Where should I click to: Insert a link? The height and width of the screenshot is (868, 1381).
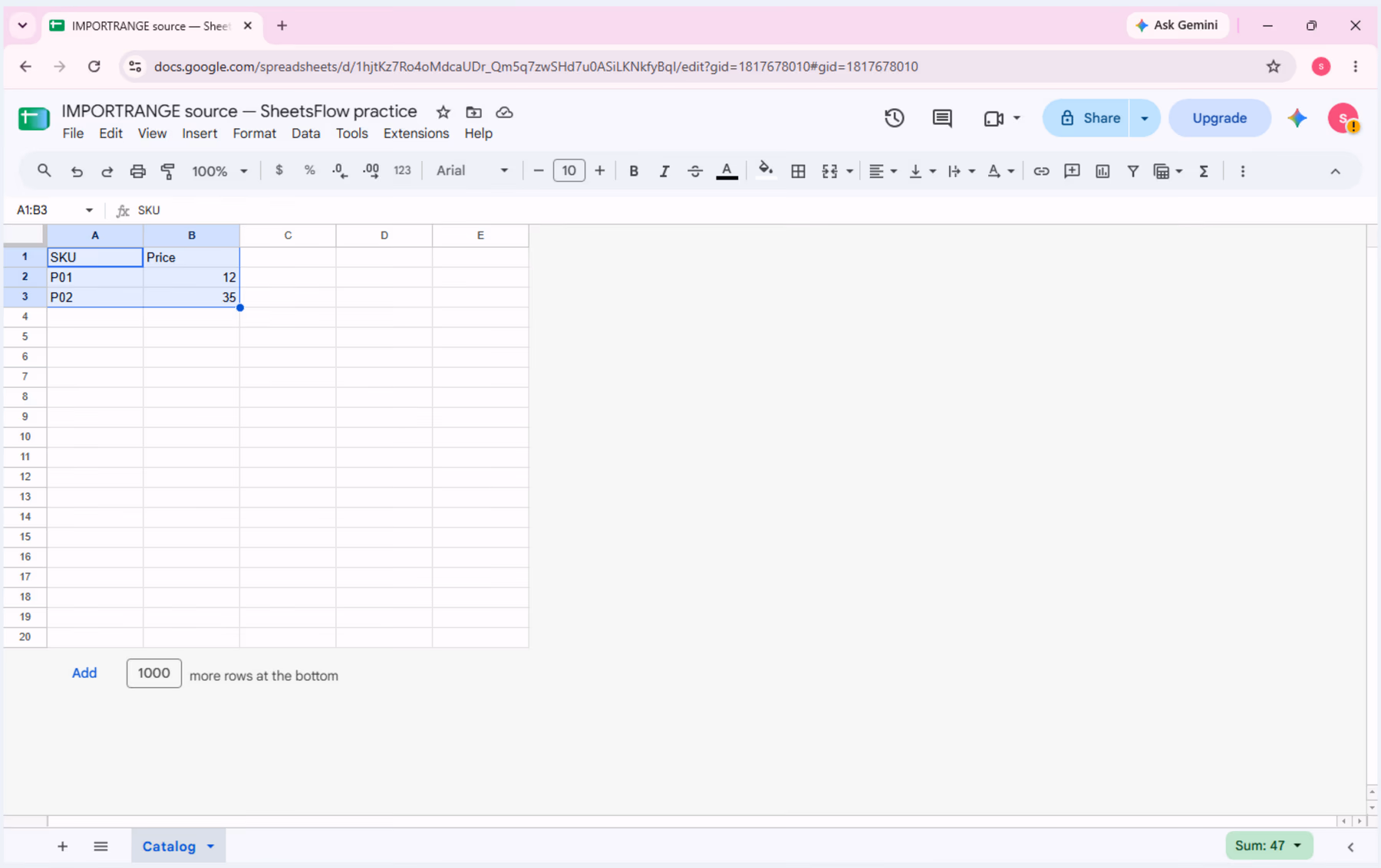pos(1041,171)
